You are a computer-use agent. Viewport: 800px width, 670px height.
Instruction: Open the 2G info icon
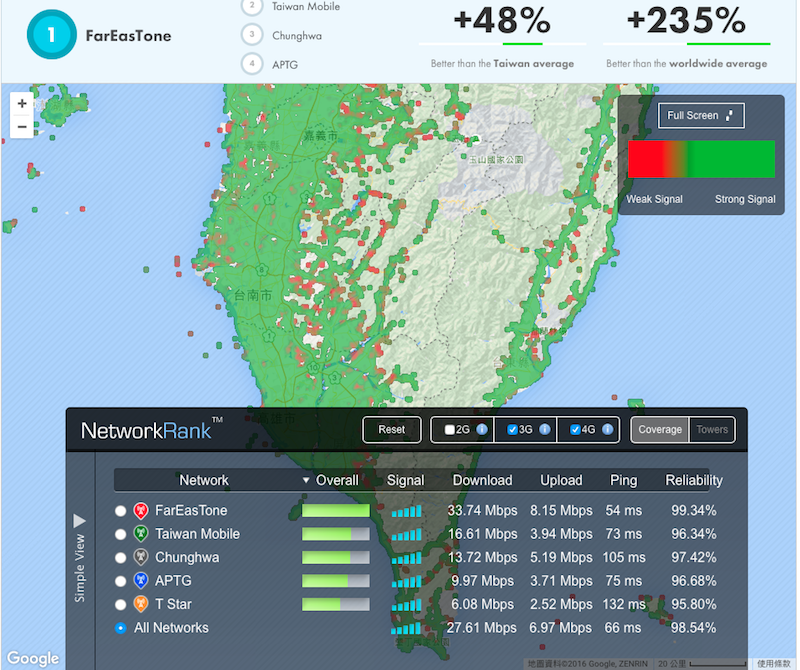click(x=482, y=430)
